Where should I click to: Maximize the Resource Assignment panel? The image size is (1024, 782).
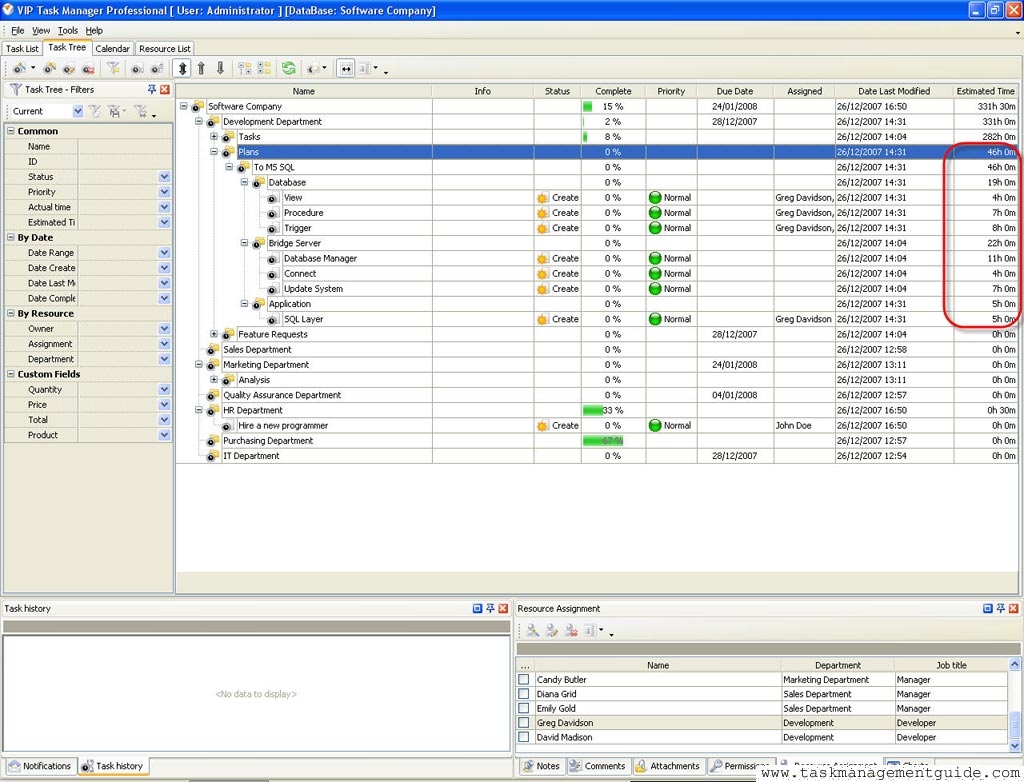tap(988, 608)
